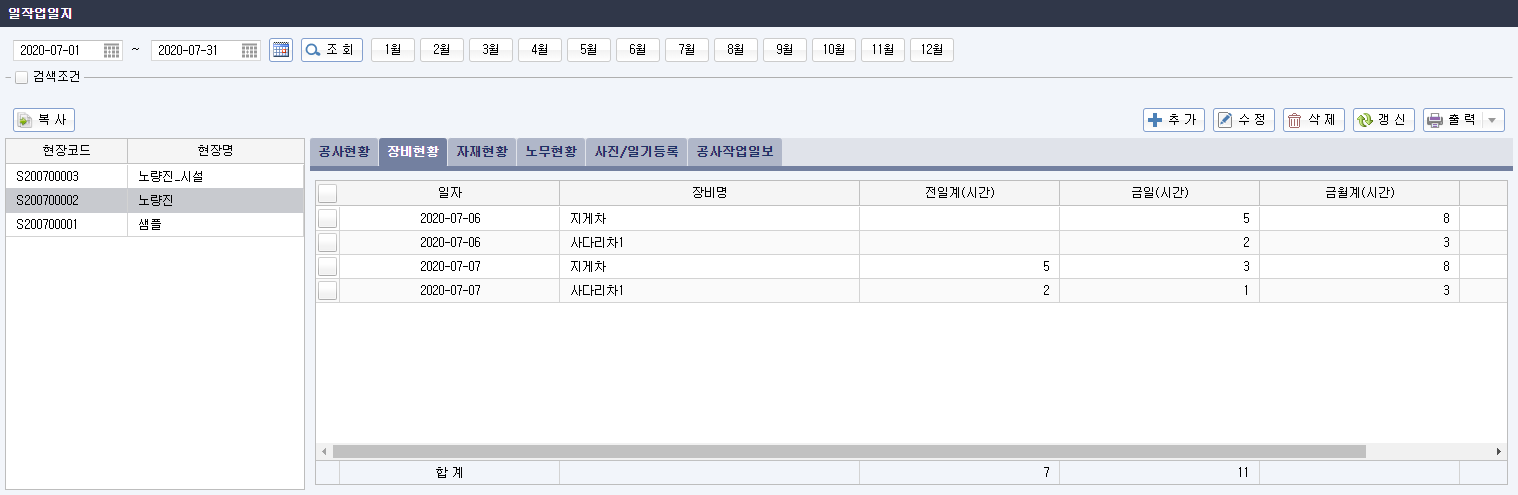The image size is (1518, 495).
Task: Click the 갱신 refresh button
Action: 1384,120
